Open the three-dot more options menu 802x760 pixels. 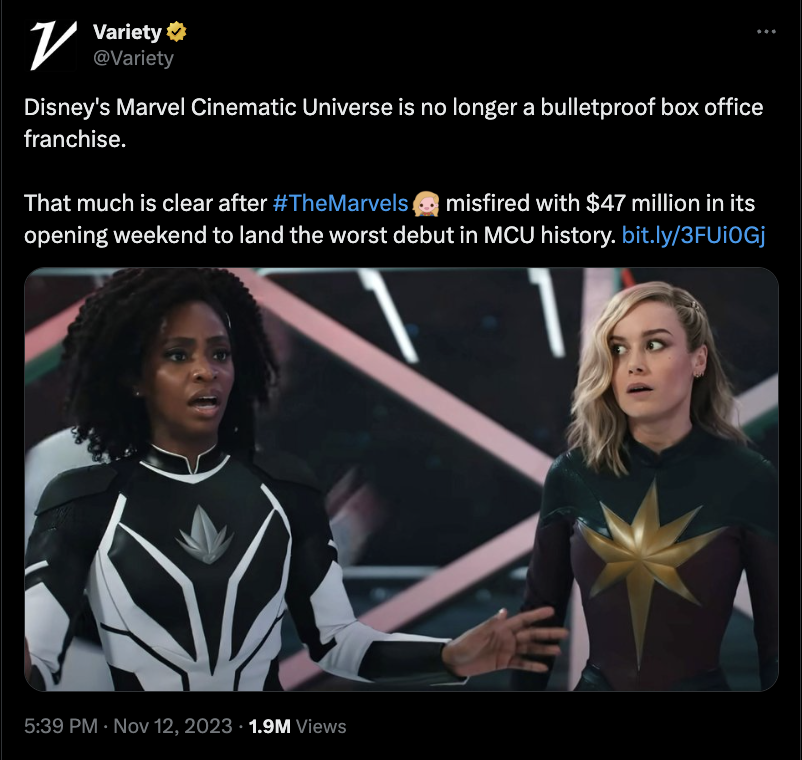pyautogui.click(x=766, y=32)
